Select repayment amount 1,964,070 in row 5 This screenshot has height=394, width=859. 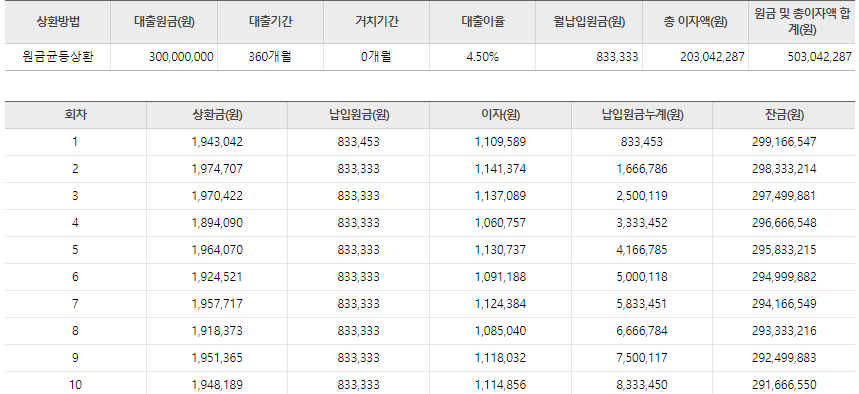[x=217, y=250]
